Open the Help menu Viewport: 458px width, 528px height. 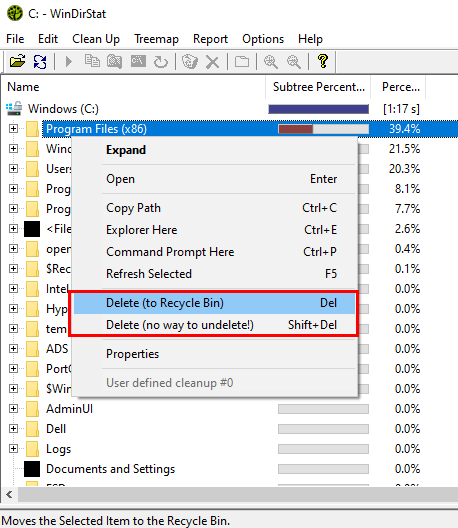[x=310, y=39]
